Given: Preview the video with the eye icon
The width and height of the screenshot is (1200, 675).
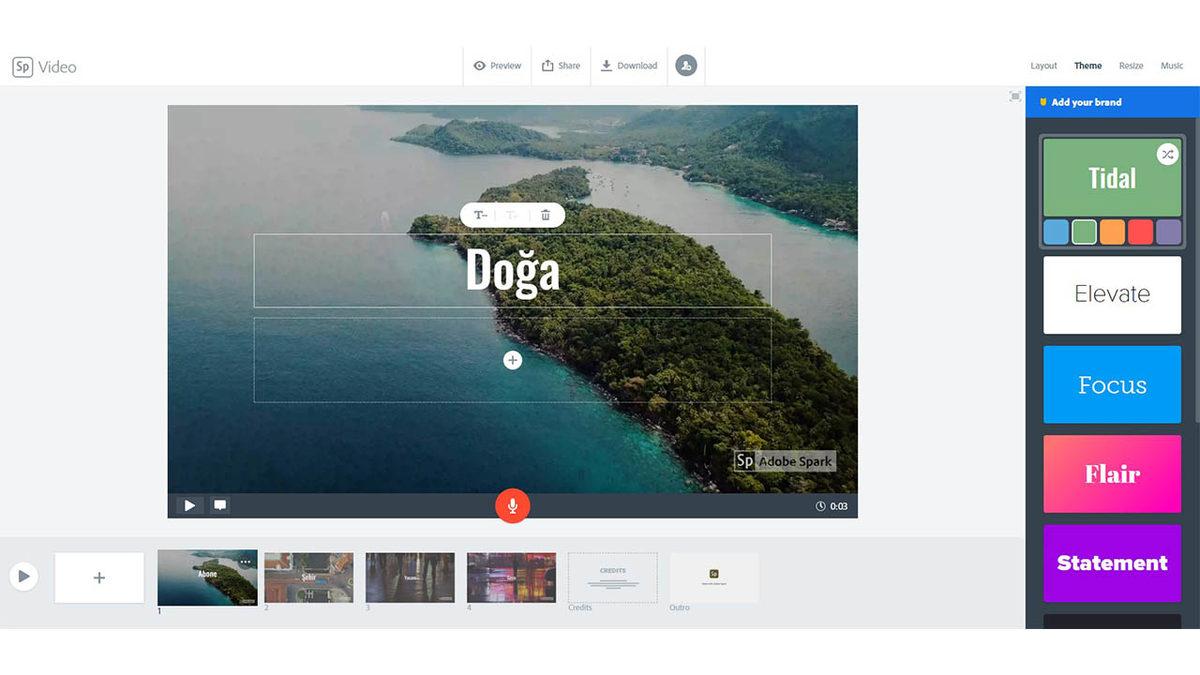Looking at the screenshot, I should (497, 65).
